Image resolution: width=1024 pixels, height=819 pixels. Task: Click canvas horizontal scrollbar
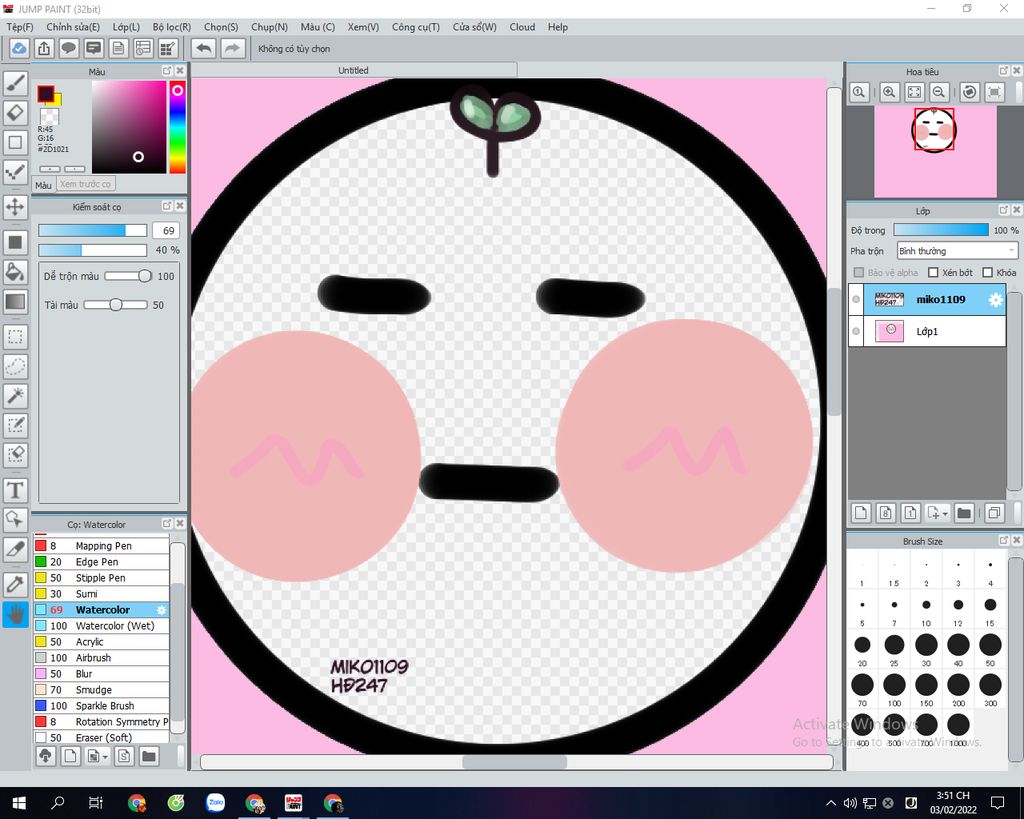516,762
